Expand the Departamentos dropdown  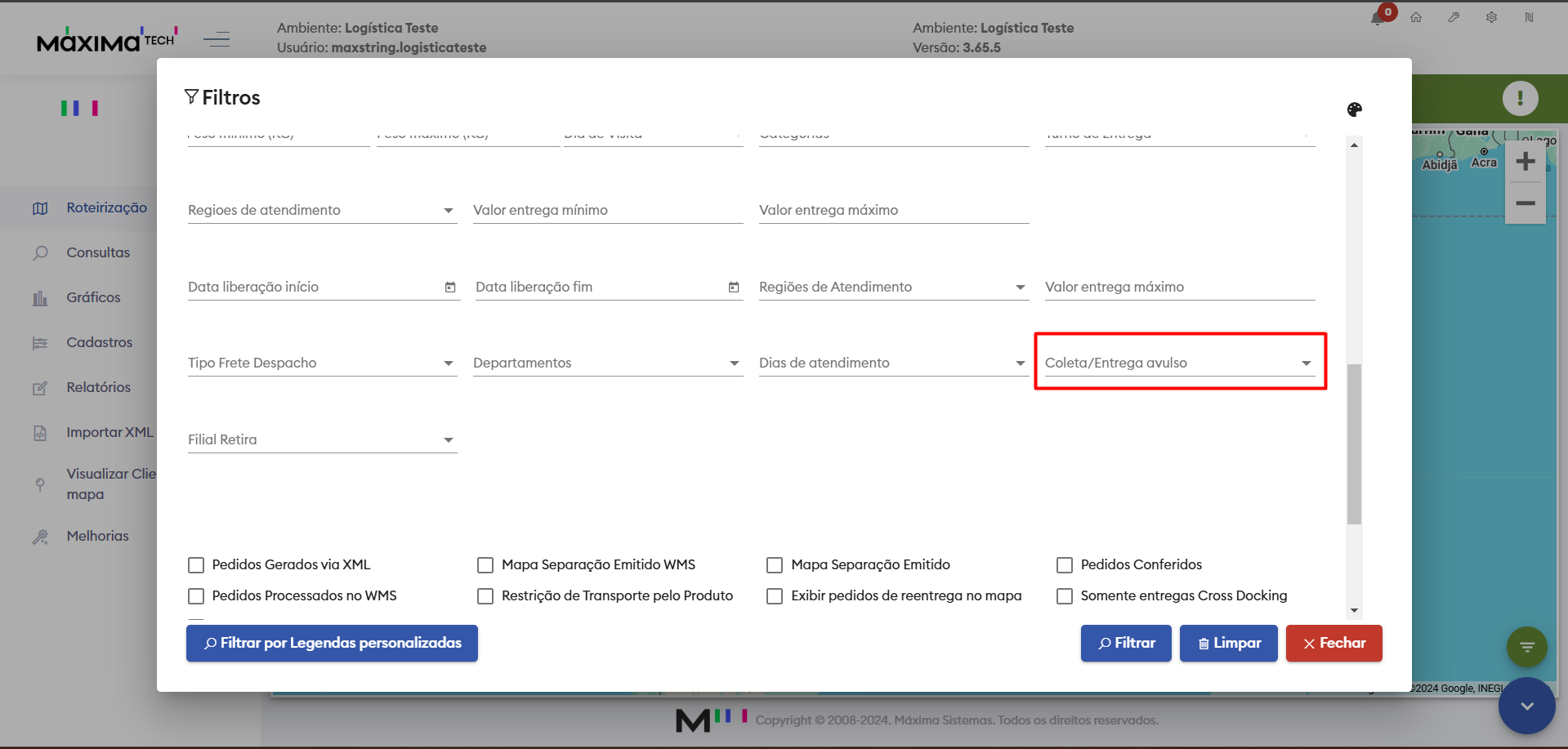[x=608, y=363]
